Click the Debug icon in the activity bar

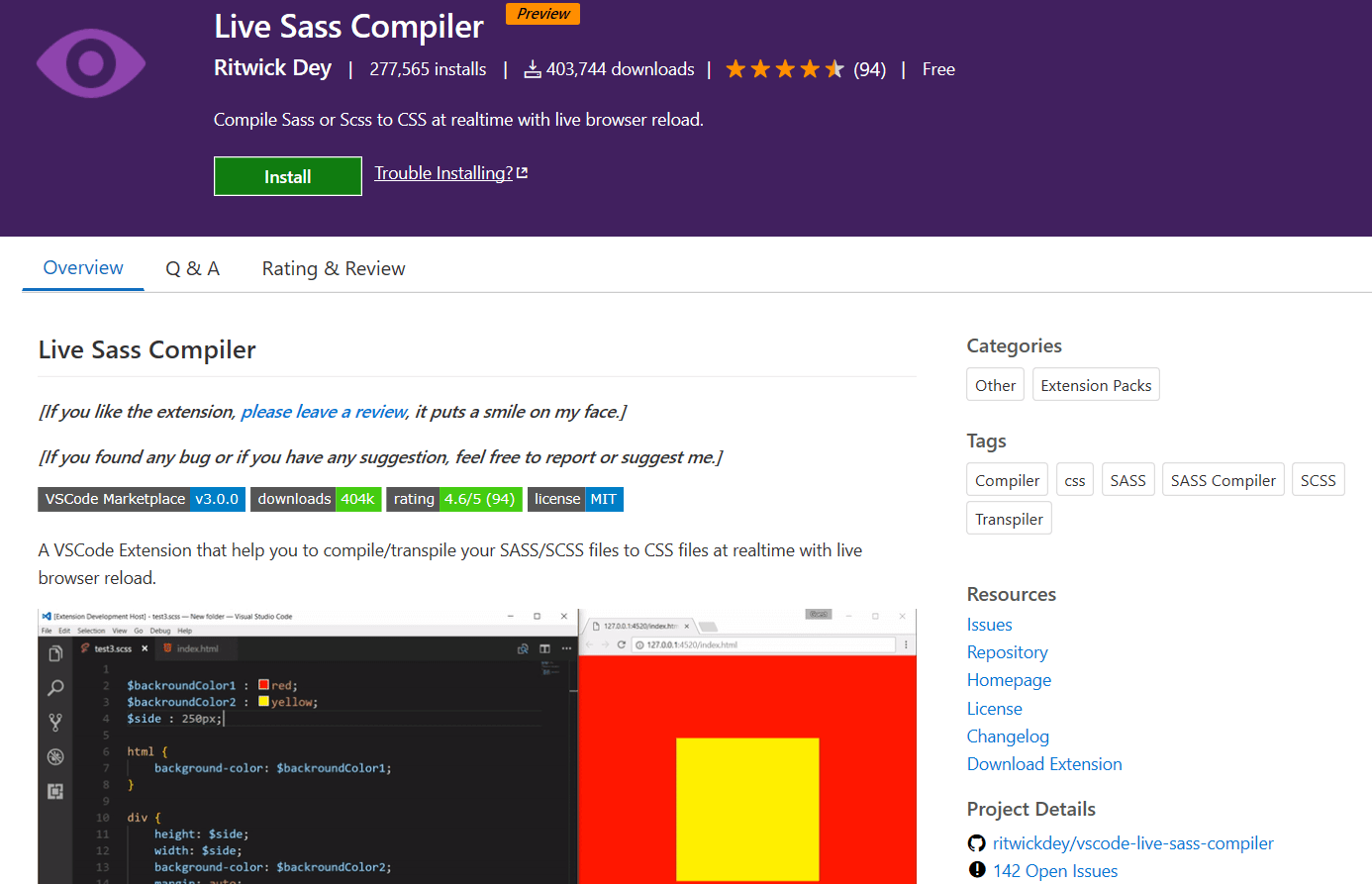click(x=54, y=755)
